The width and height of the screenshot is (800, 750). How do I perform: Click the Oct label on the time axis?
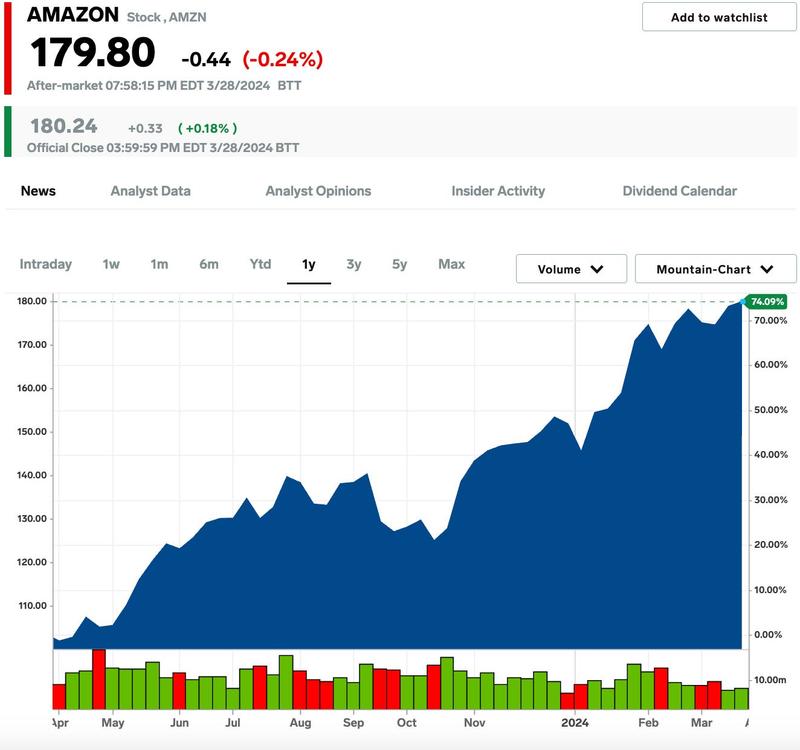pos(407,723)
